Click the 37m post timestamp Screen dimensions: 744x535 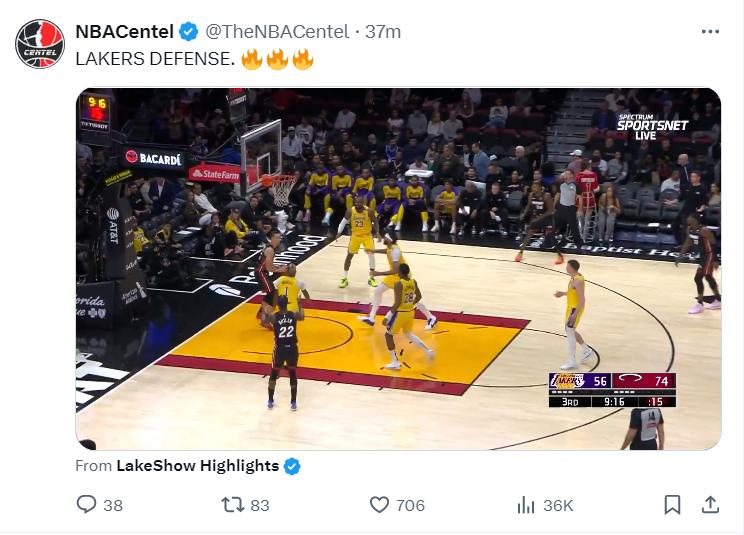coord(383,32)
